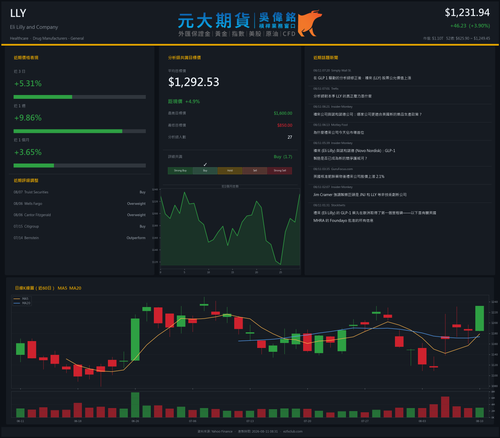Click the checkmark above the Buy segment

coord(205,164)
